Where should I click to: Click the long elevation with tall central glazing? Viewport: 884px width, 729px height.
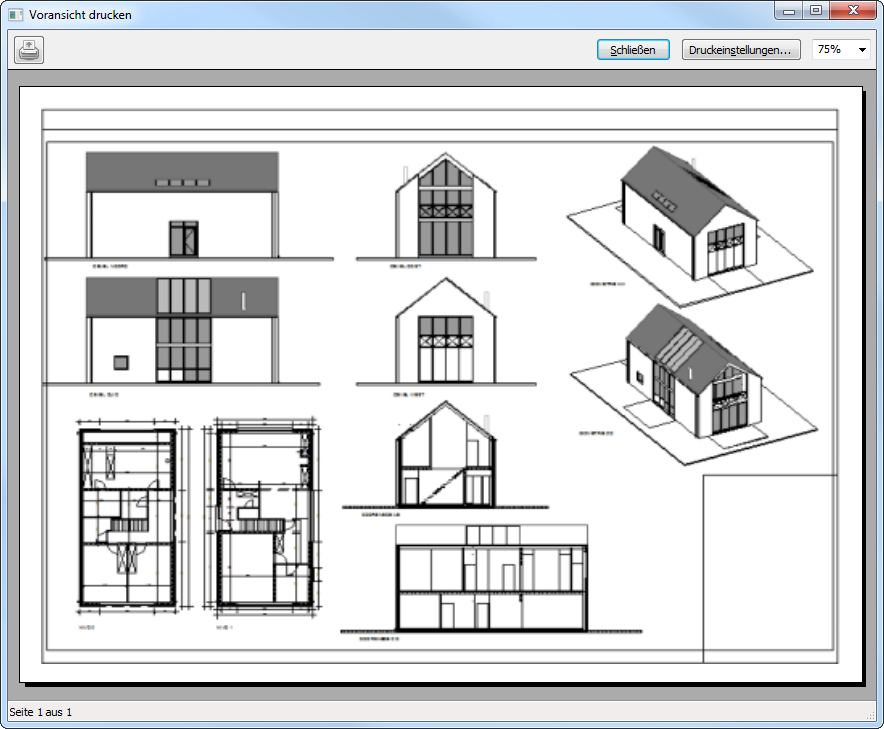pyautogui.click(x=182, y=330)
